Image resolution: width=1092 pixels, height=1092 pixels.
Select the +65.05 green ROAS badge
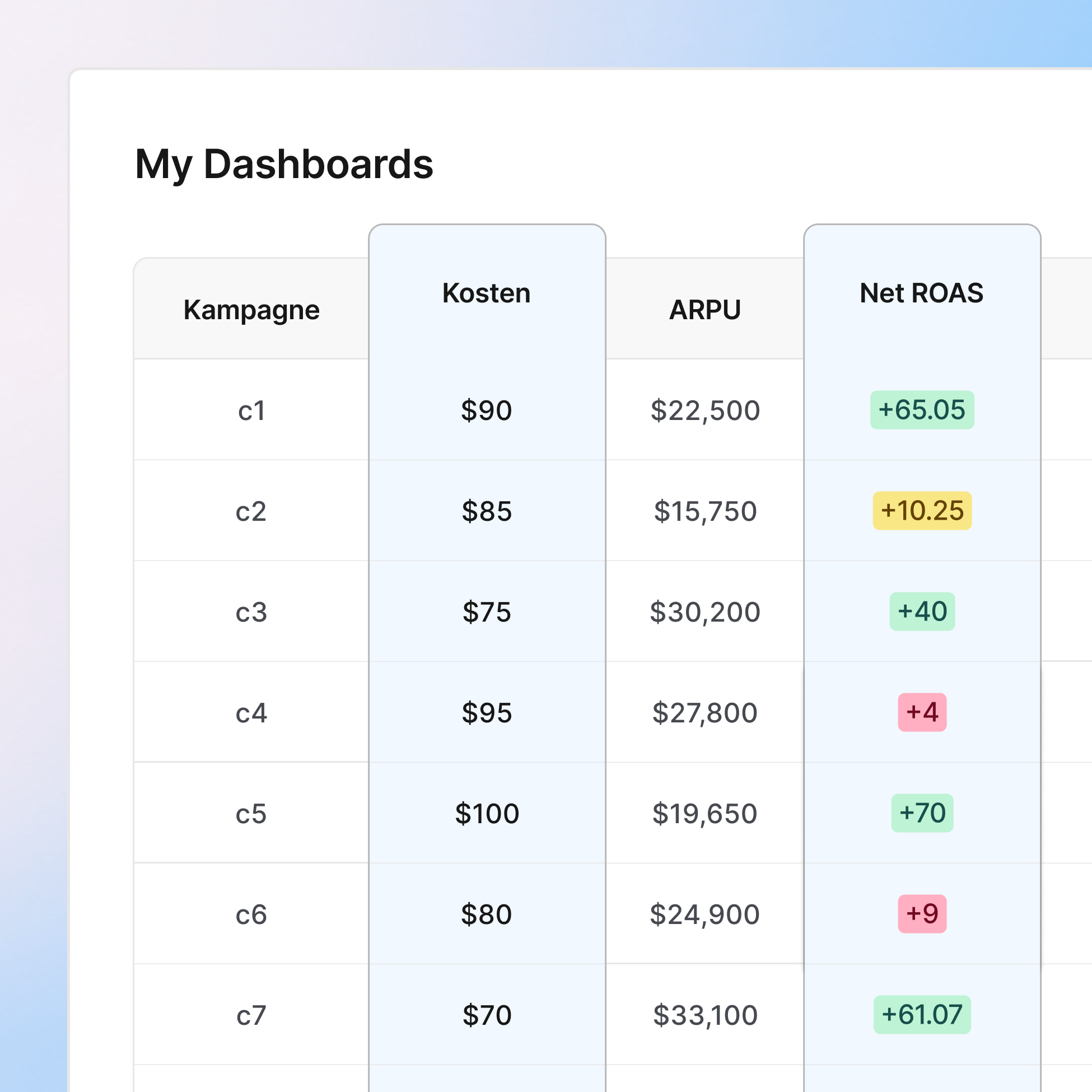[921, 410]
